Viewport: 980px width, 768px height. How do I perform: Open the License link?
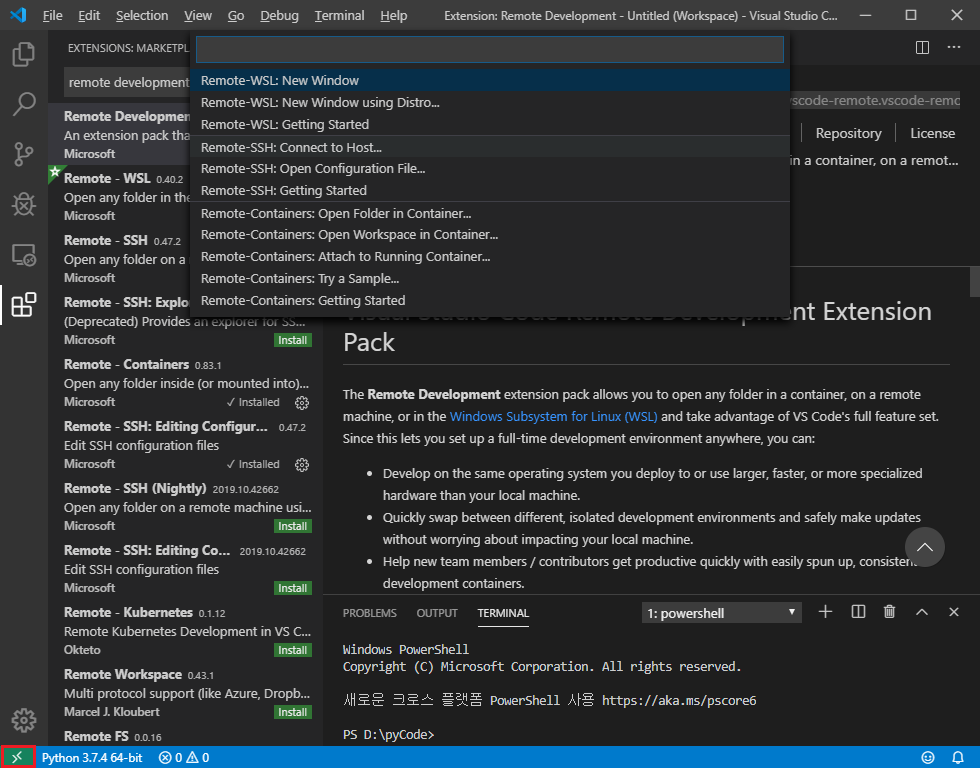pyautogui.click(x=932, y=133)
